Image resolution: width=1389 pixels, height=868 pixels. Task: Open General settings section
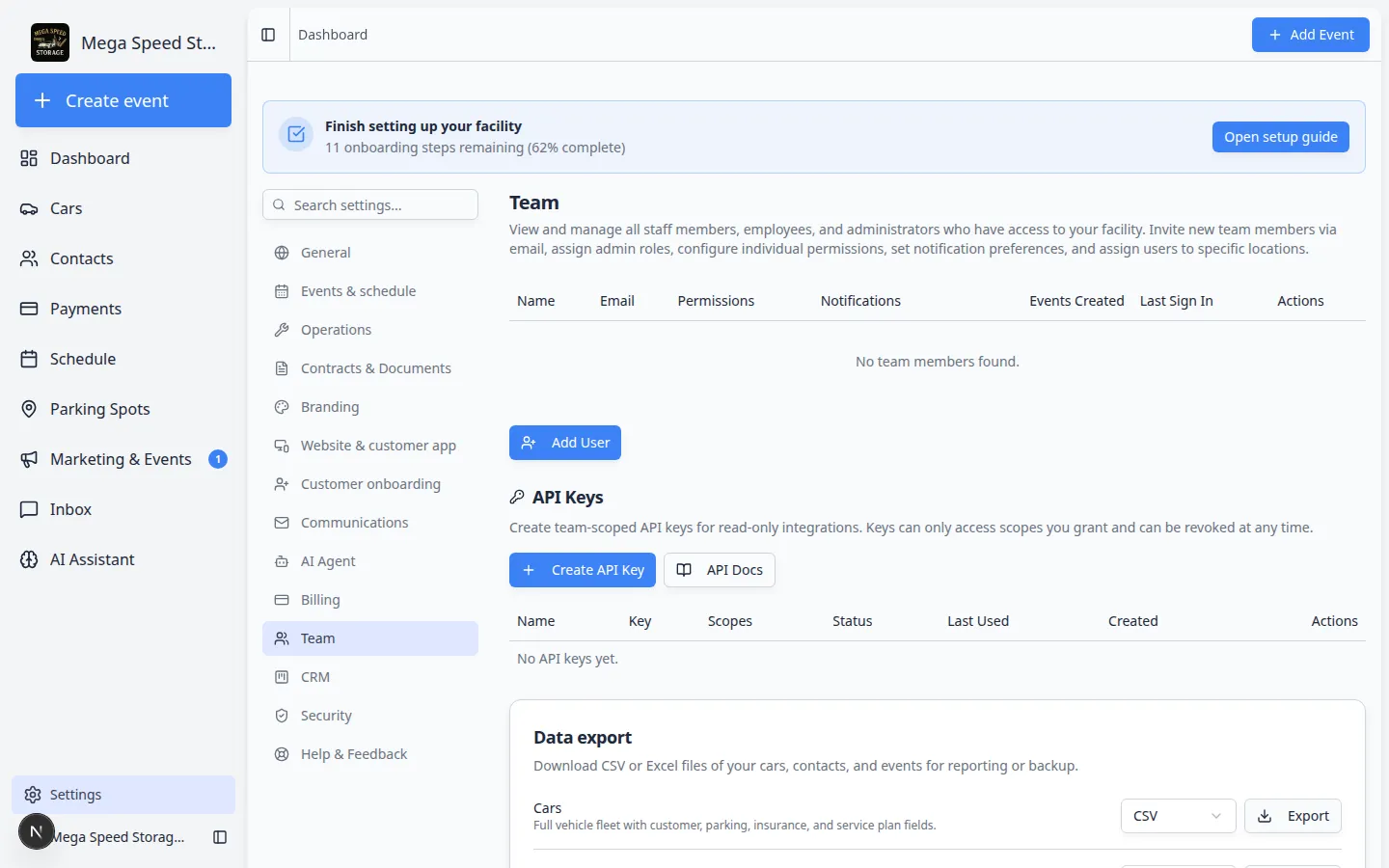(370, 253)
